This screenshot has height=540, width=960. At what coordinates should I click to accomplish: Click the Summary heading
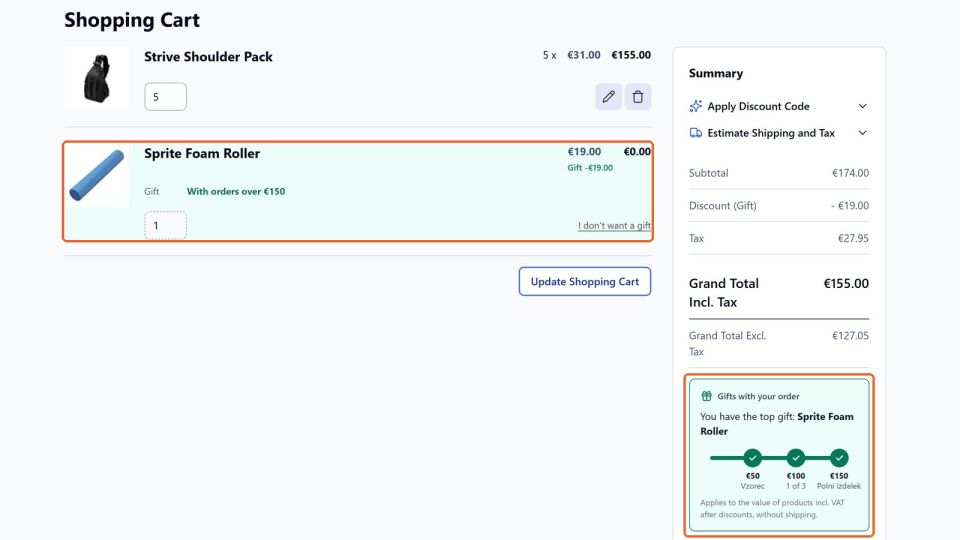[716, 73]
